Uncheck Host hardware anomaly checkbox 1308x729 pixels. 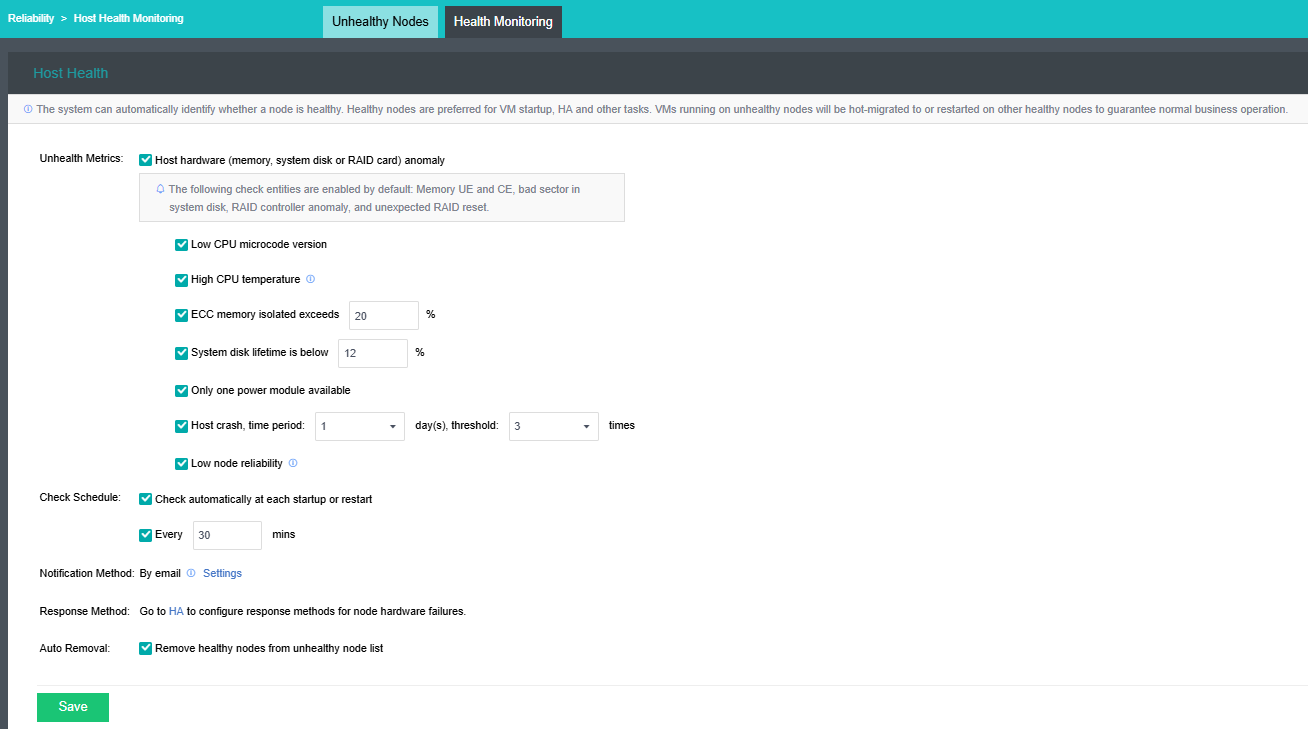[146, 160]
